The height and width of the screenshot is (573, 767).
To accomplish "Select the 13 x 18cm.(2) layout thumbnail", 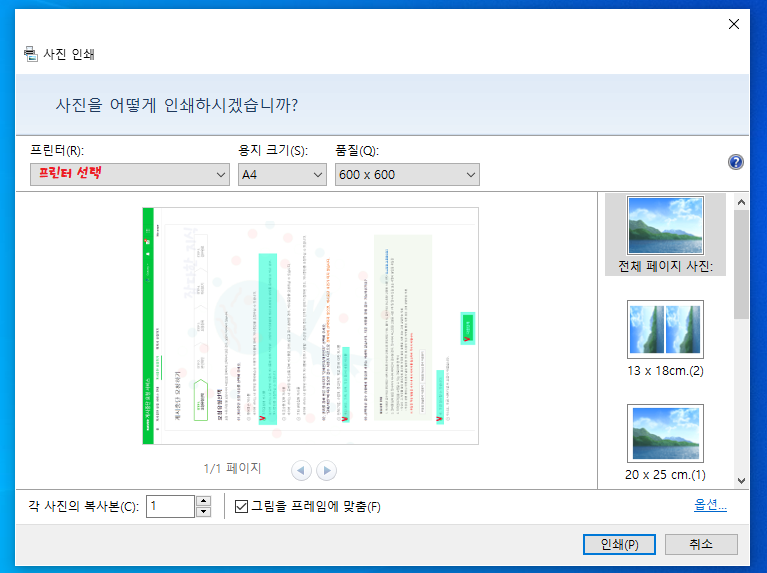I will coord(665,329).
